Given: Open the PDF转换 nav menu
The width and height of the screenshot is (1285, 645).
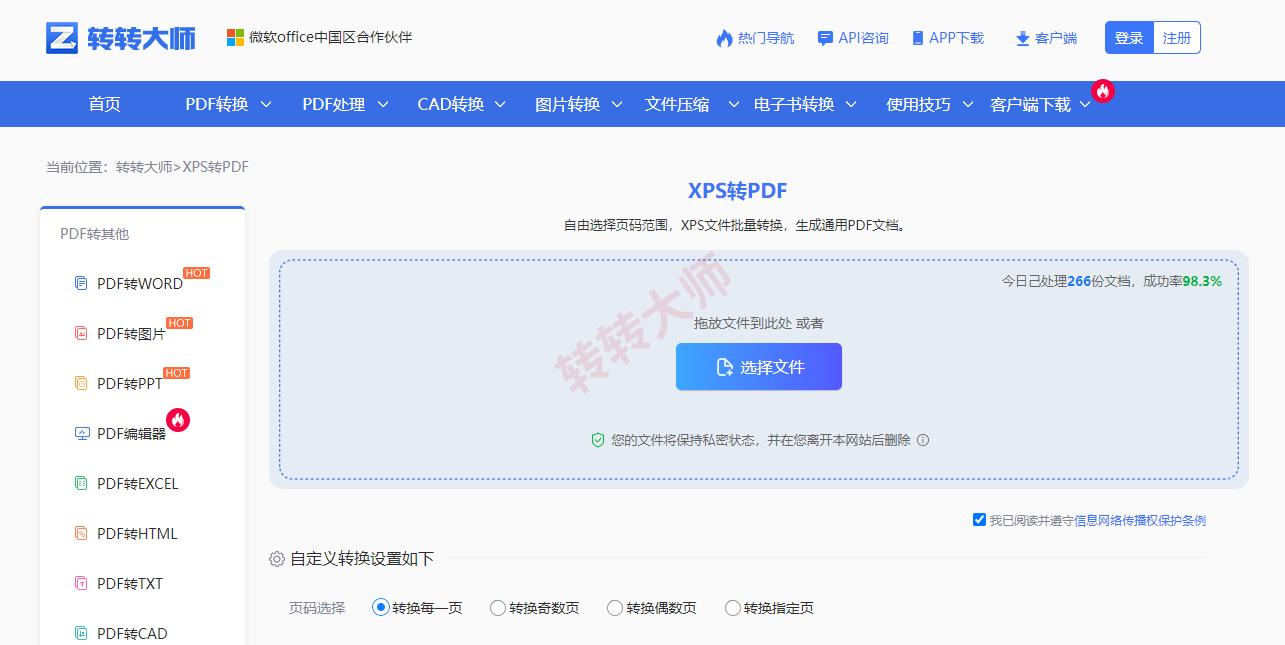Looking at the screenshot, I should tap(217, 104).
